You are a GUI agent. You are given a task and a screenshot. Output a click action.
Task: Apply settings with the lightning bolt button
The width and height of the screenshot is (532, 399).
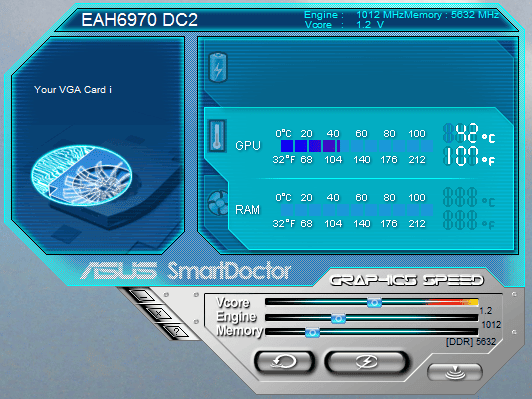366,362
